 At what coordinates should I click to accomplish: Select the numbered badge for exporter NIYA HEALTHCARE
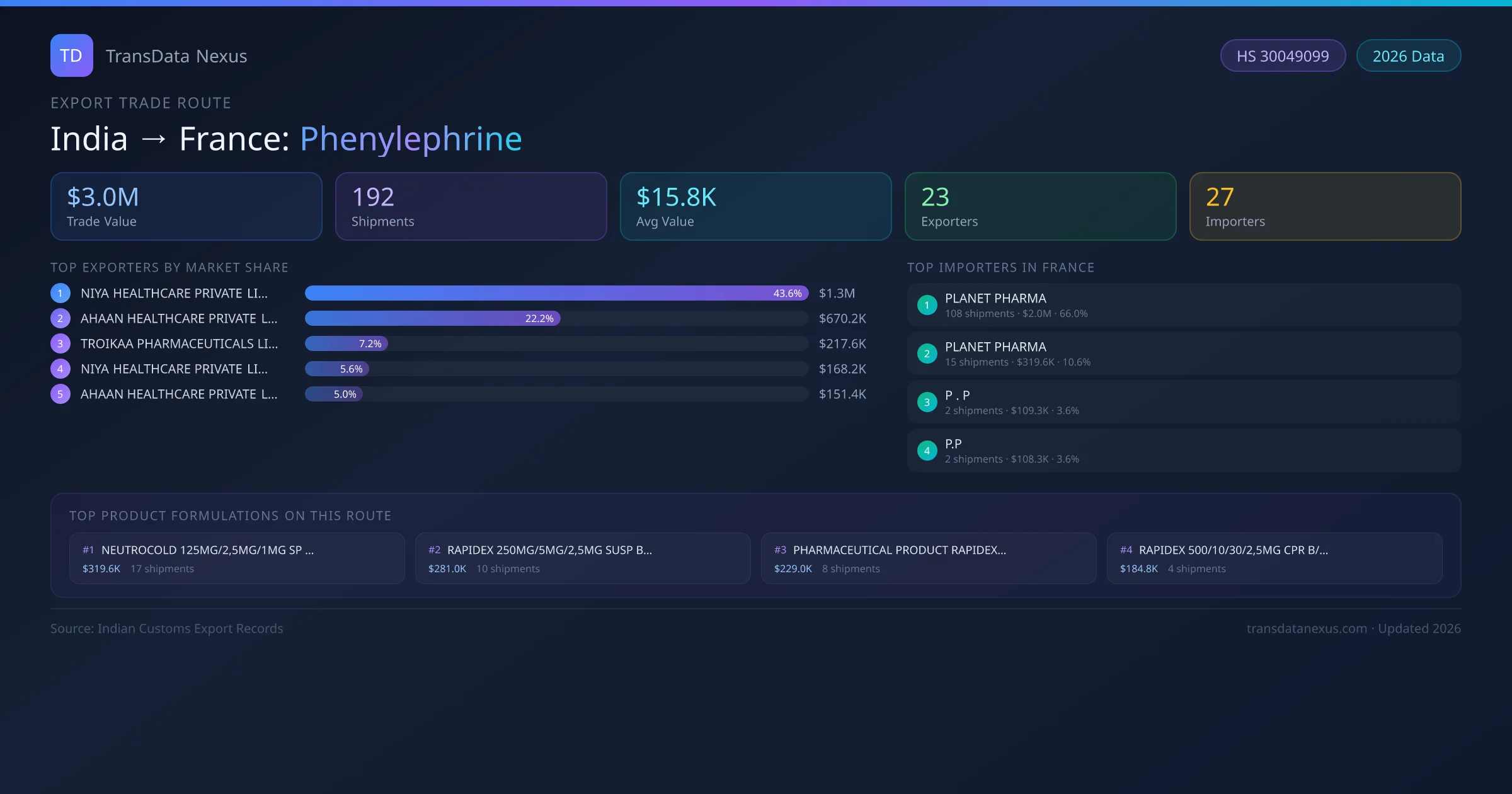[x=60, y=293]
